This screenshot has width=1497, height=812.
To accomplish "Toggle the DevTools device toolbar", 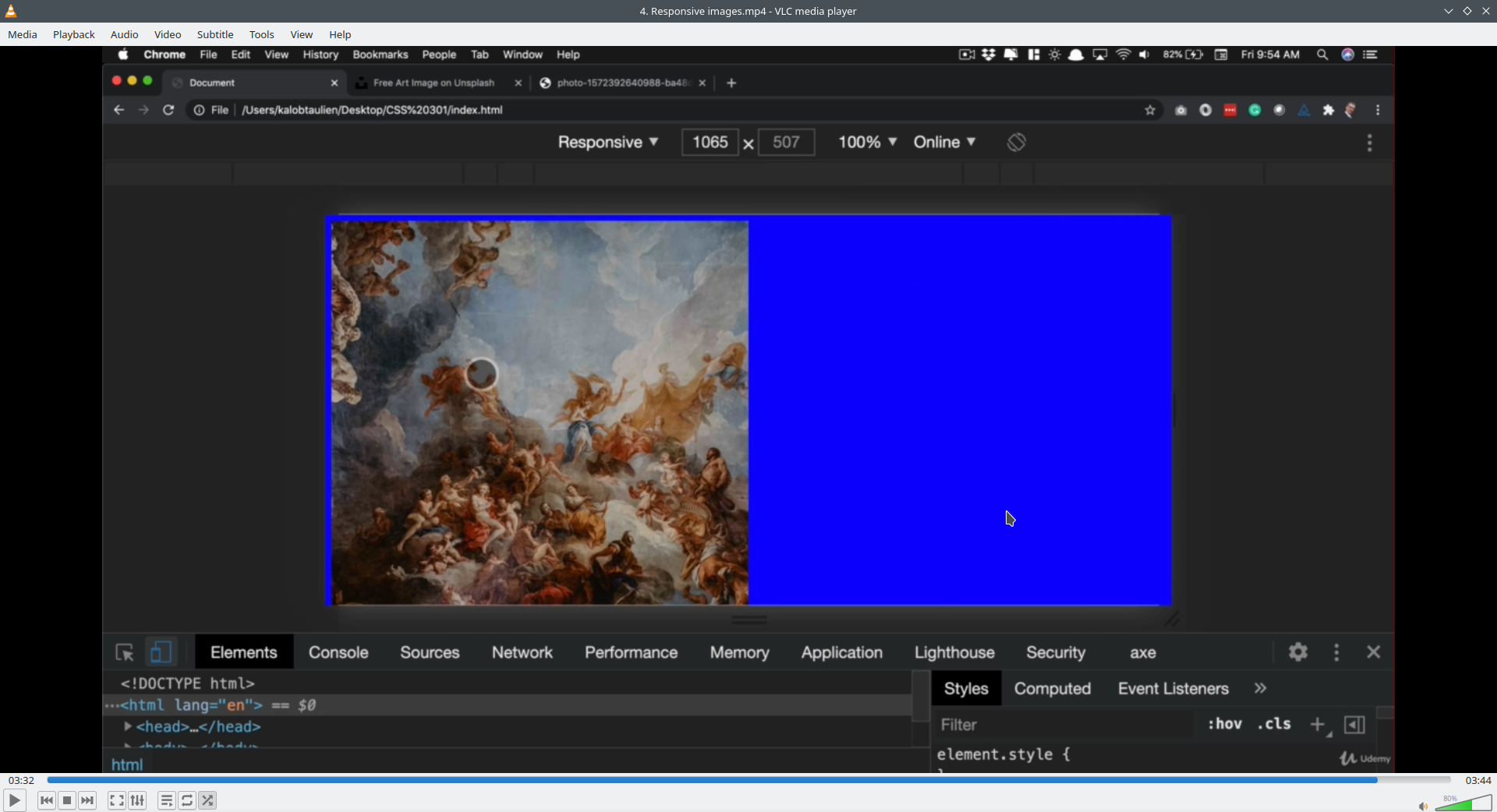I will click(161, 652).
